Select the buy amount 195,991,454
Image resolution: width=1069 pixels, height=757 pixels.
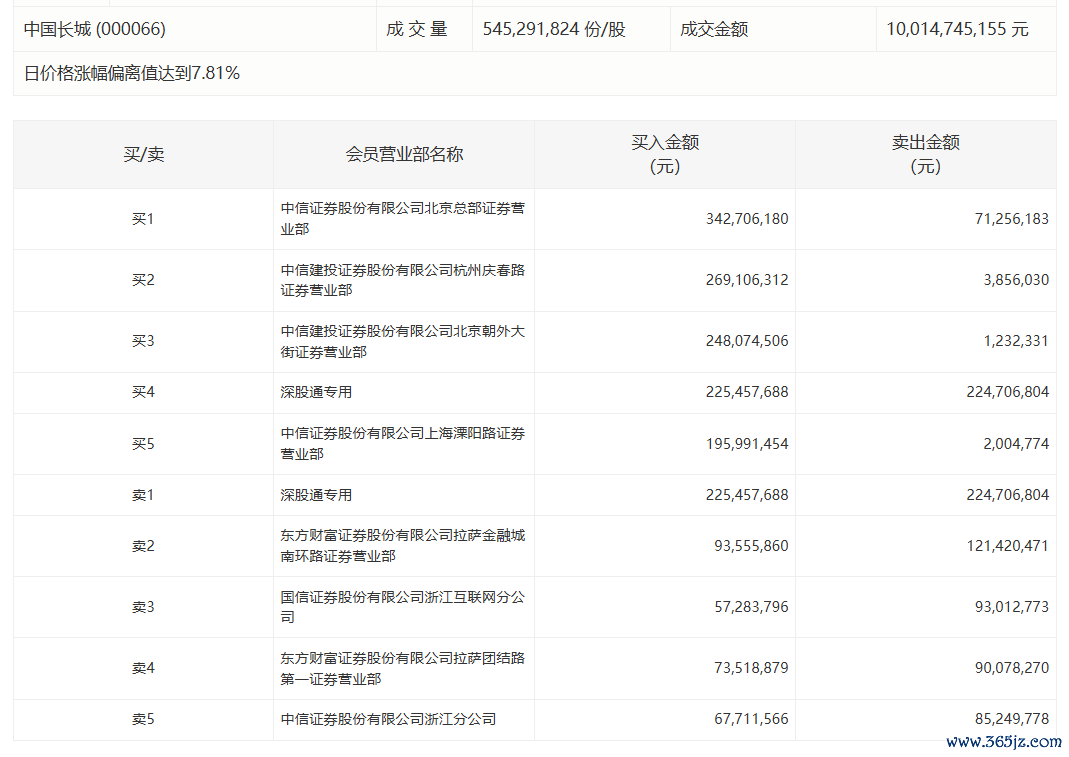tap(747, 444)
